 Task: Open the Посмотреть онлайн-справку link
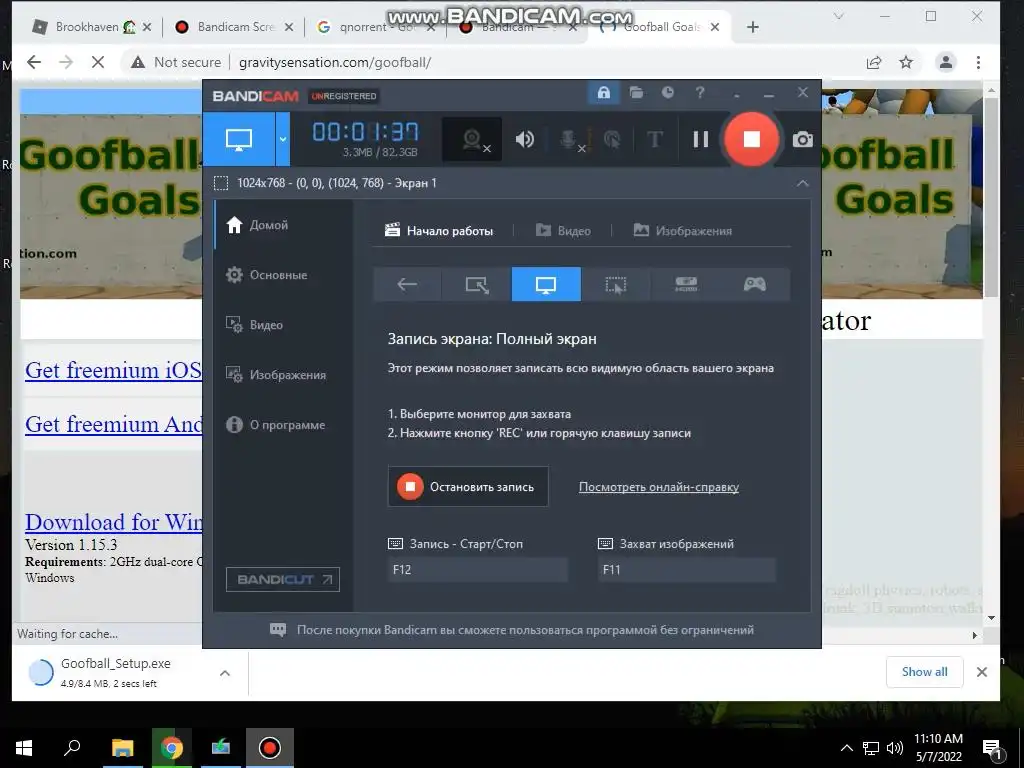pos(658,487)
